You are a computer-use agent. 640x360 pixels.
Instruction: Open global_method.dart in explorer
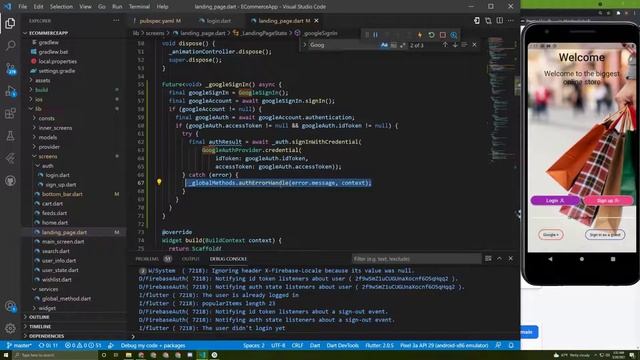coord(66,298)
